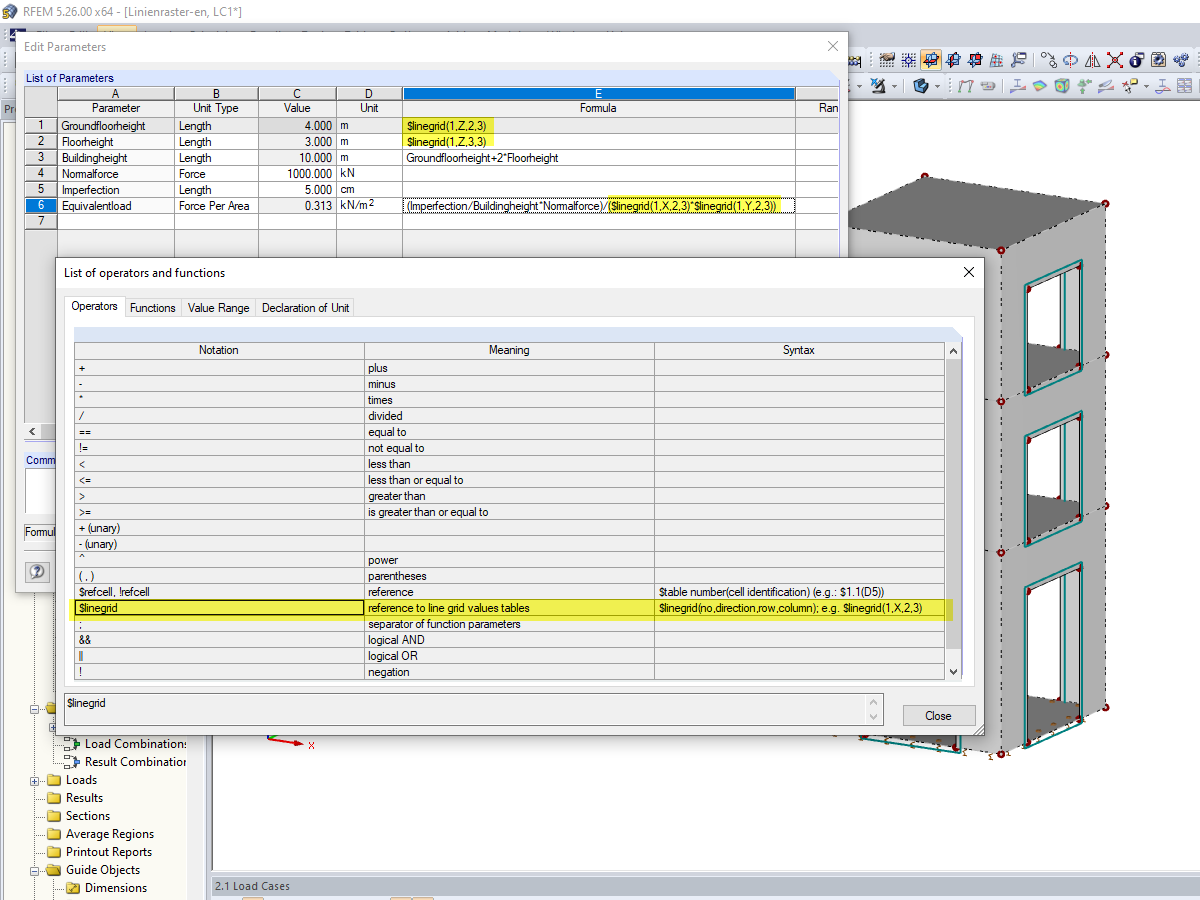This screenshot has width=1200, height=900.
Task: Click the highlighted work plane icon
Action: click(931, 60)
